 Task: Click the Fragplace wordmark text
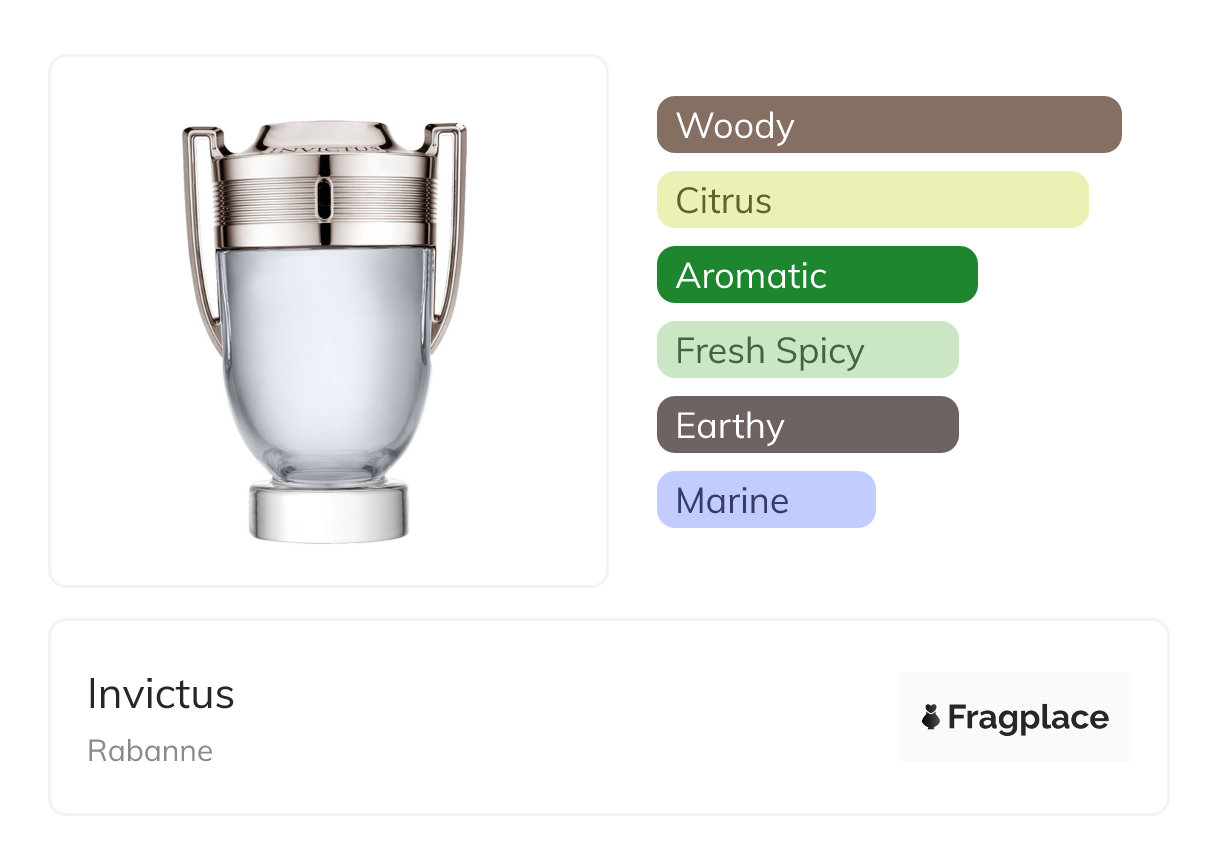(x=1028, y=717)
